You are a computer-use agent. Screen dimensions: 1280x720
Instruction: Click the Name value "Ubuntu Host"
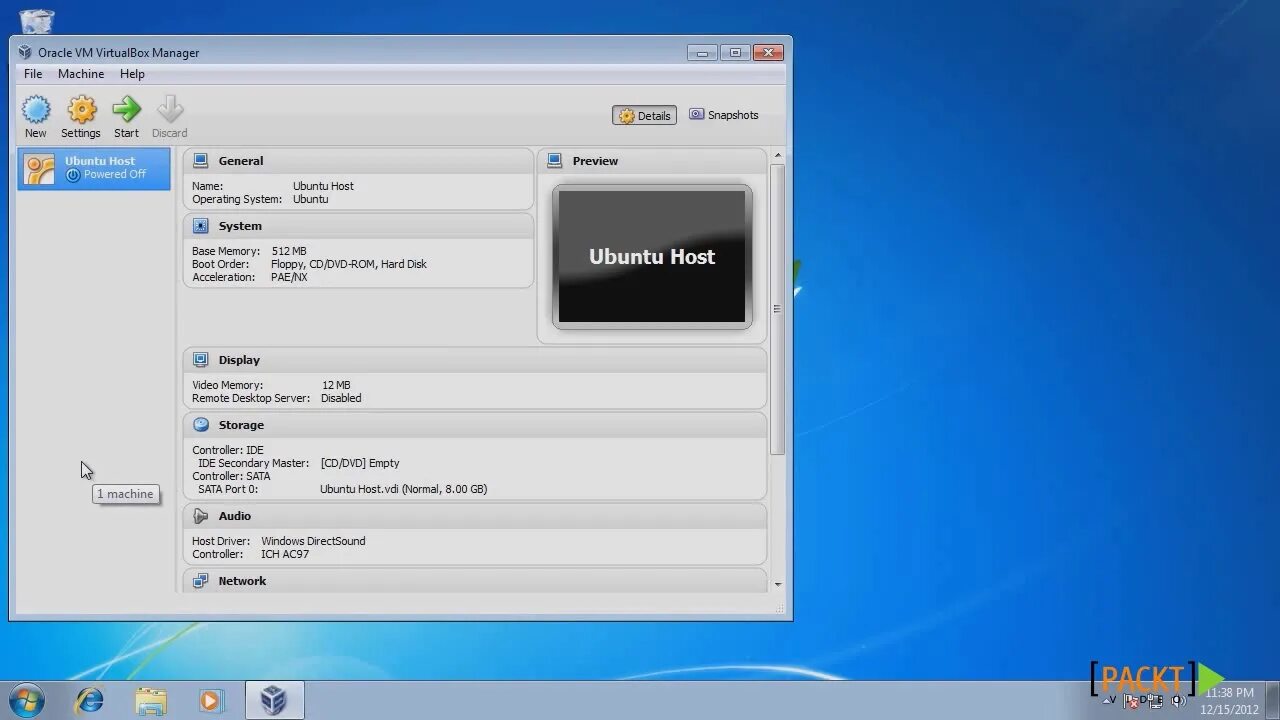[x=323, y=186]
